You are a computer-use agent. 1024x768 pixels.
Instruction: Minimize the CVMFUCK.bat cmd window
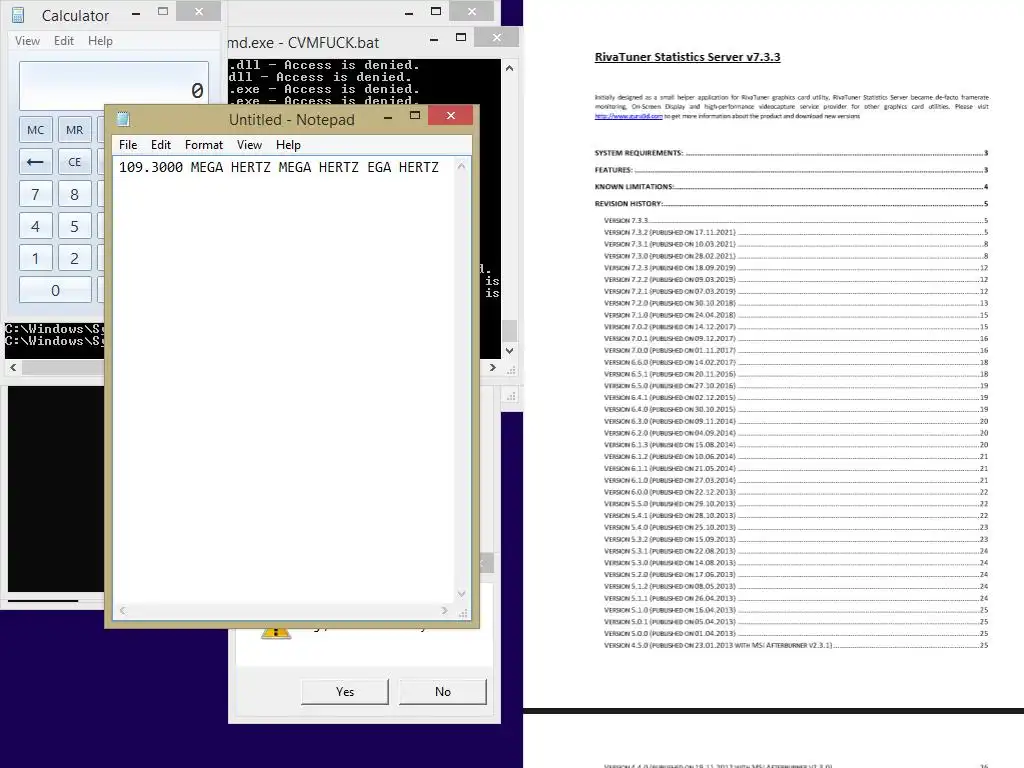click(x=434, y=39)
